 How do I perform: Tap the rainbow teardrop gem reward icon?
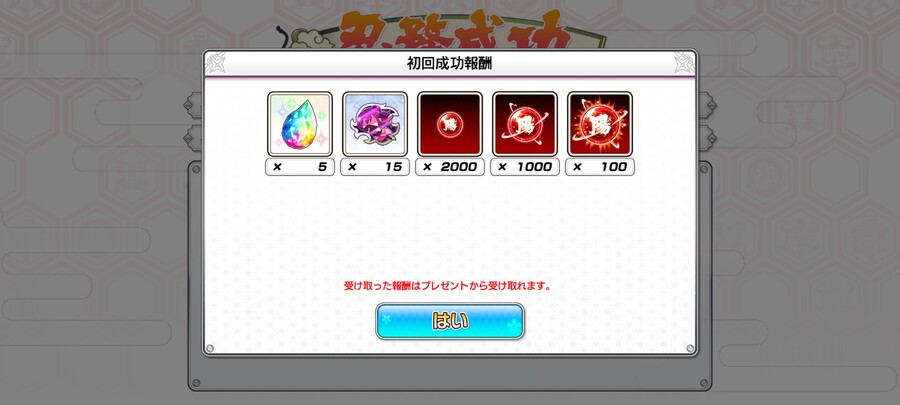click(x=300, y=124)
